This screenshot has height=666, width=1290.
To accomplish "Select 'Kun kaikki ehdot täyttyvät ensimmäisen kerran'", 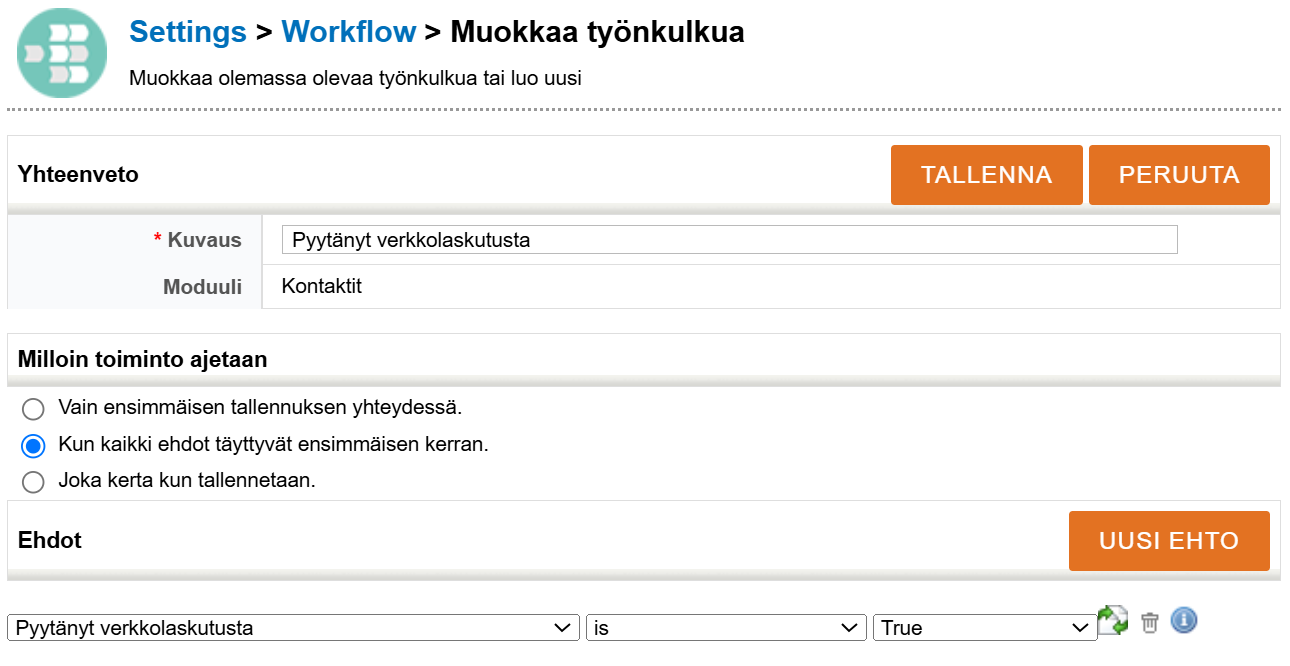I will pos(33,445).
